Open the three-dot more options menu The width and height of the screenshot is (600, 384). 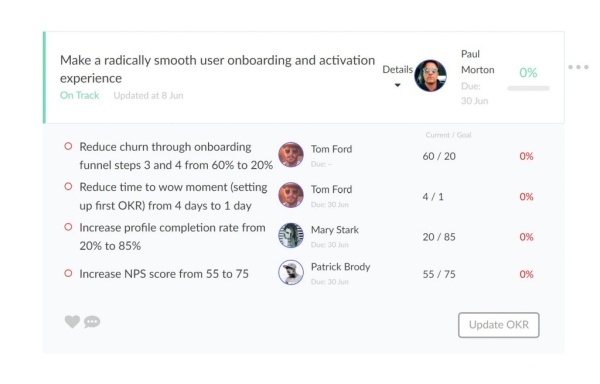578,67
